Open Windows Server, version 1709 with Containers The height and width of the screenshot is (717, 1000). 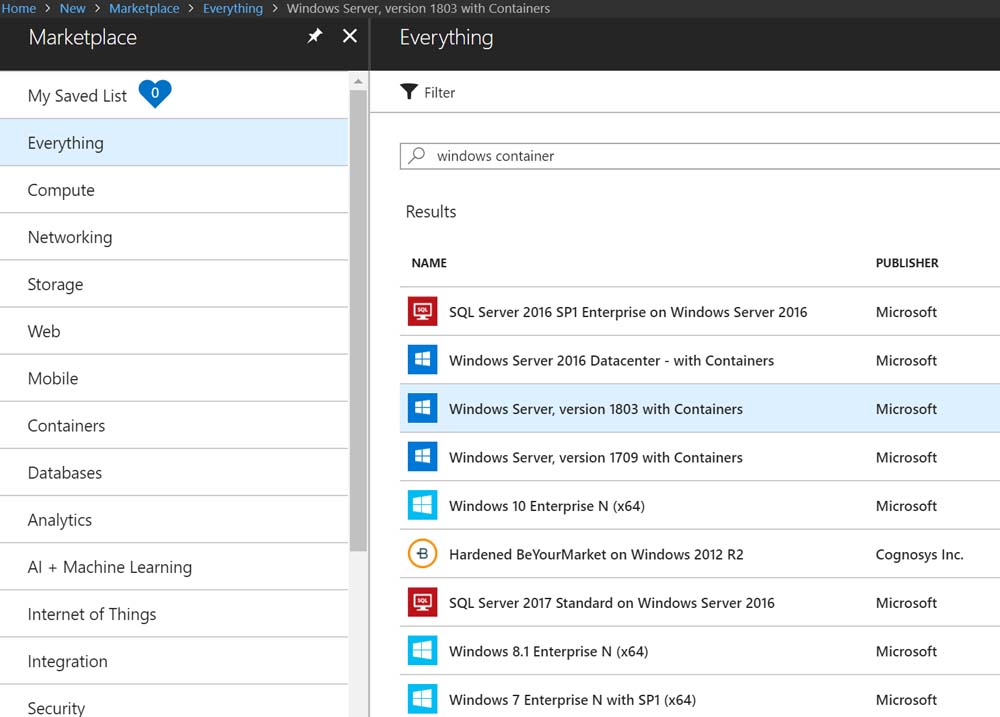pos(595,457)
